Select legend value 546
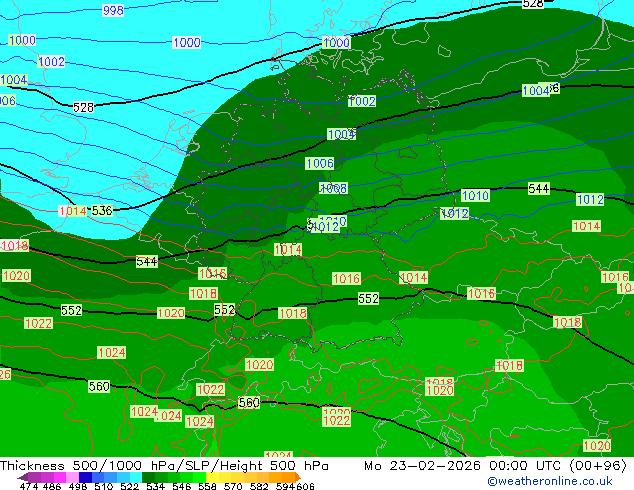The height and width of the screenshot is (490, 634). click(x=180, y=486)
